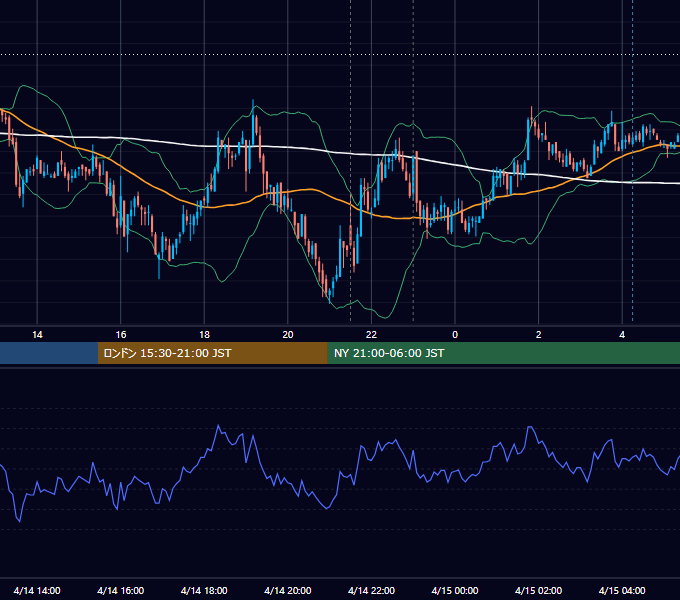Screen dimensions: 680x600
Task: Click the '4/14 16:00' date label
Action: click(121, 590)
